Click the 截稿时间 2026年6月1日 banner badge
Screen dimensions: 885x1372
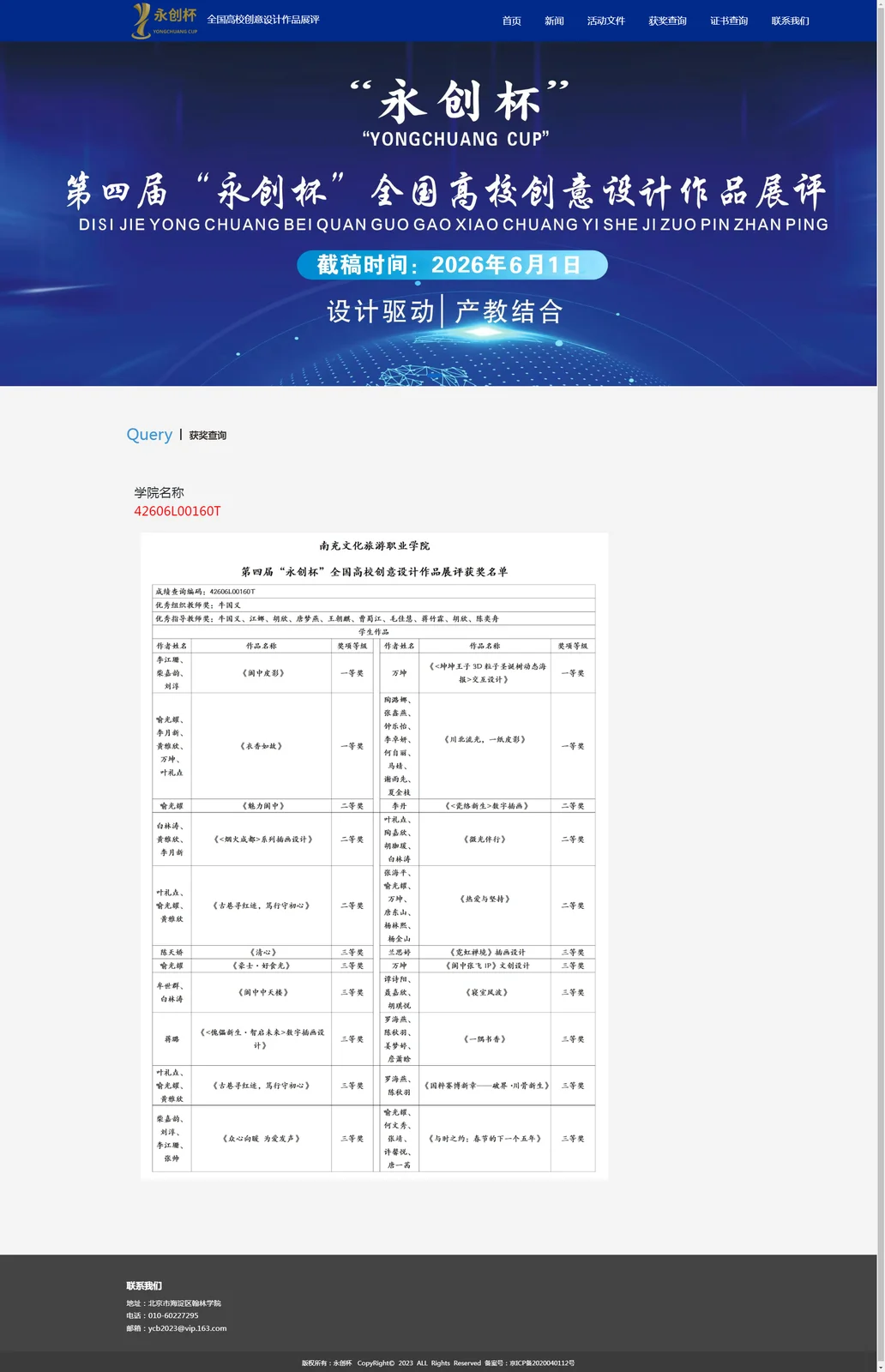point(452,265)
